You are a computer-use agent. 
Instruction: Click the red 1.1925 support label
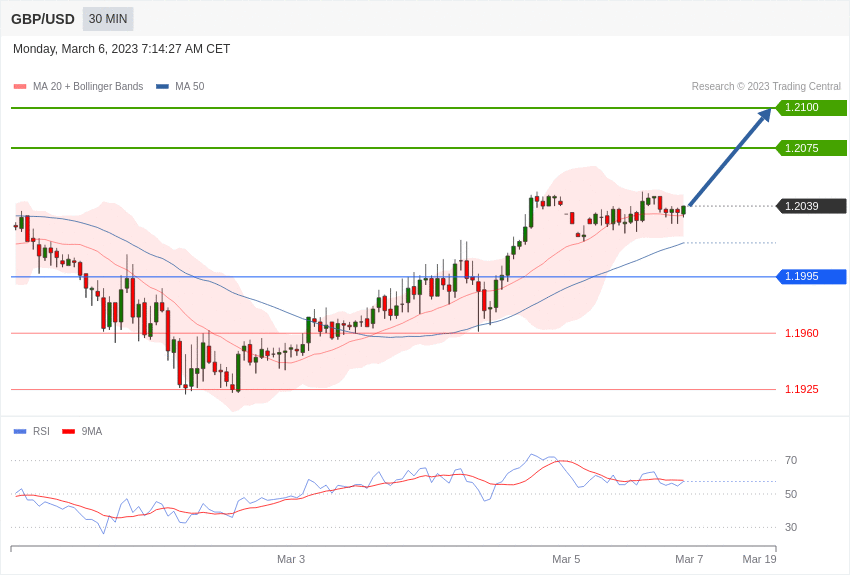(x=801, y=389)
